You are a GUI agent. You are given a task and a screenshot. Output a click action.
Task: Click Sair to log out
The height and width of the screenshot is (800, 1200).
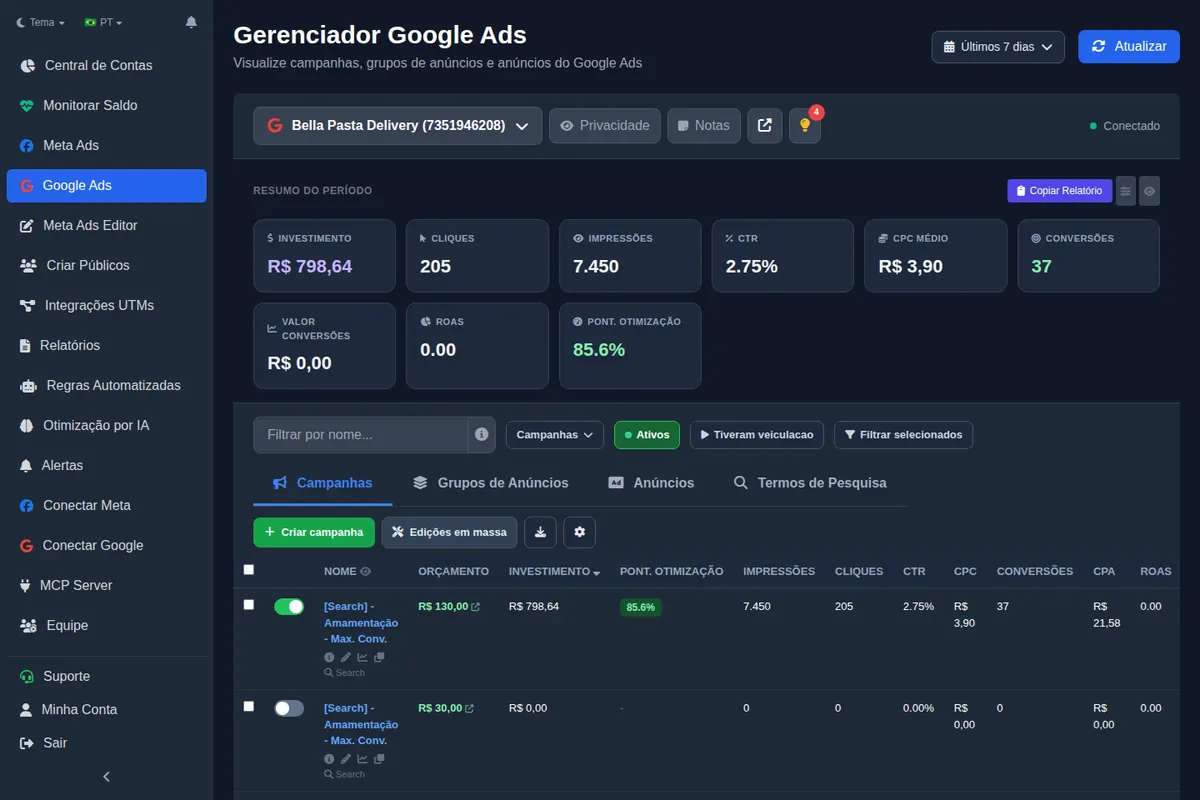pyautogui.click(x=106, y=743)
